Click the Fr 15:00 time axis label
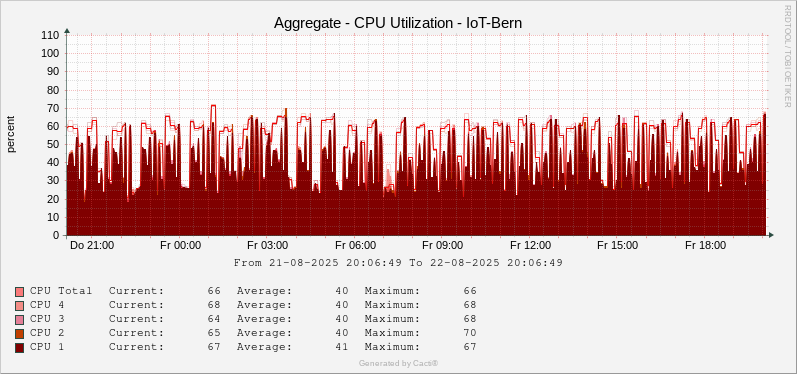 tap(618, 245)
